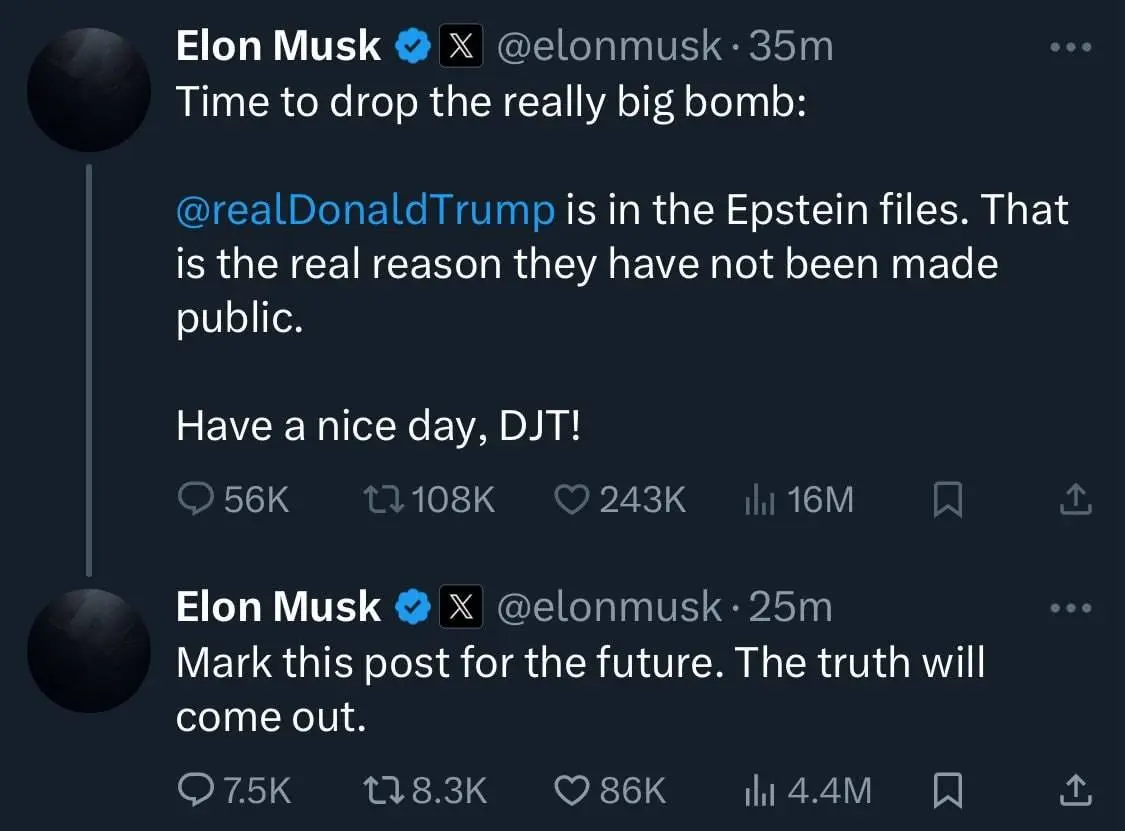Tap the blue verified badge on first tweet

[412, 44]
